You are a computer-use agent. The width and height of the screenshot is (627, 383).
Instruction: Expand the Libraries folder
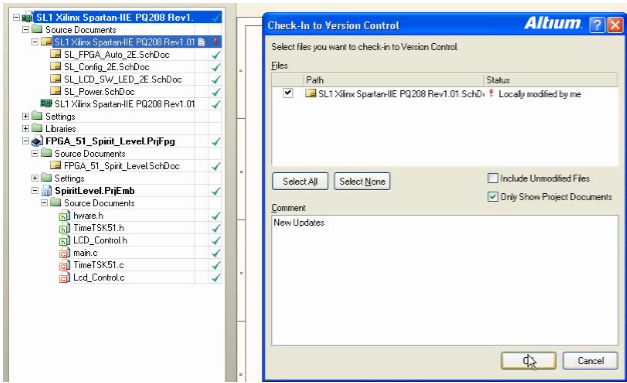click(26, 129)
